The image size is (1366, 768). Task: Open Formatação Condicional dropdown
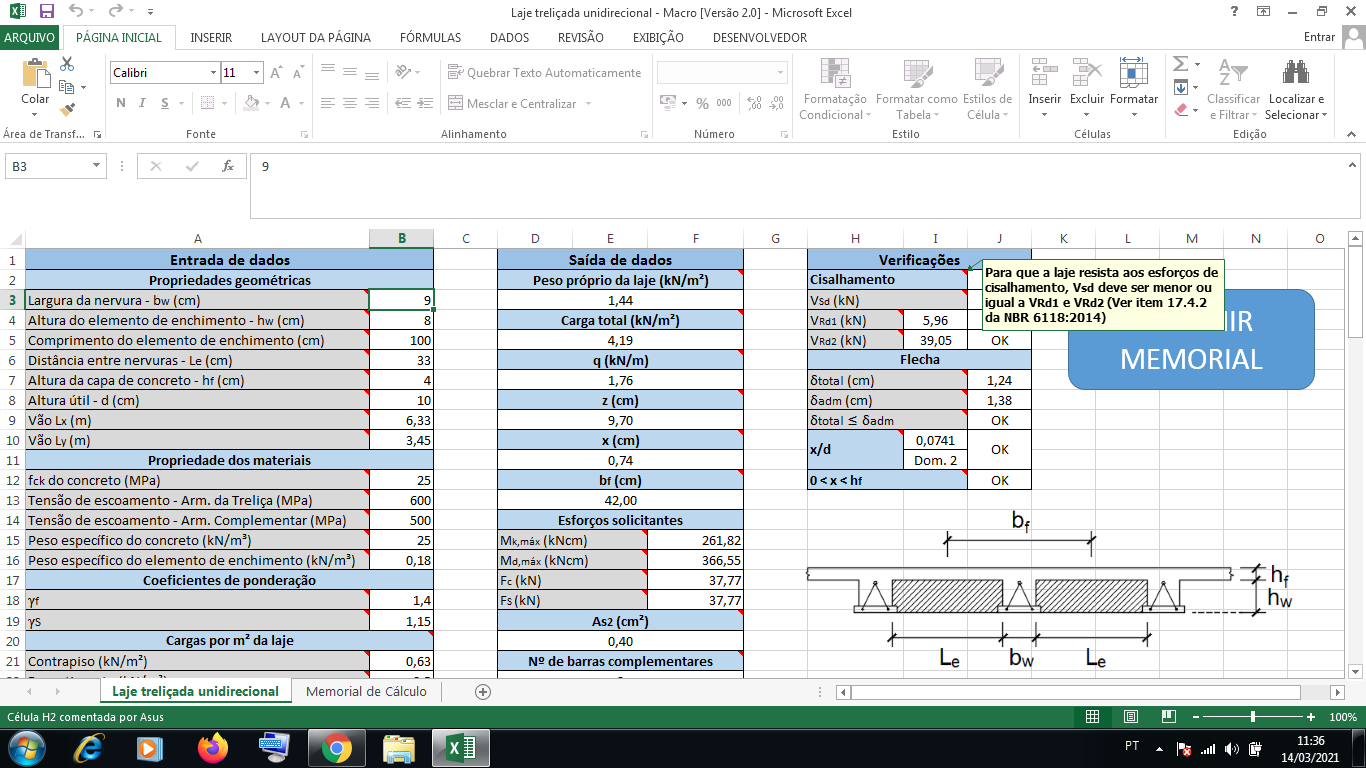[x=835, y=88]
